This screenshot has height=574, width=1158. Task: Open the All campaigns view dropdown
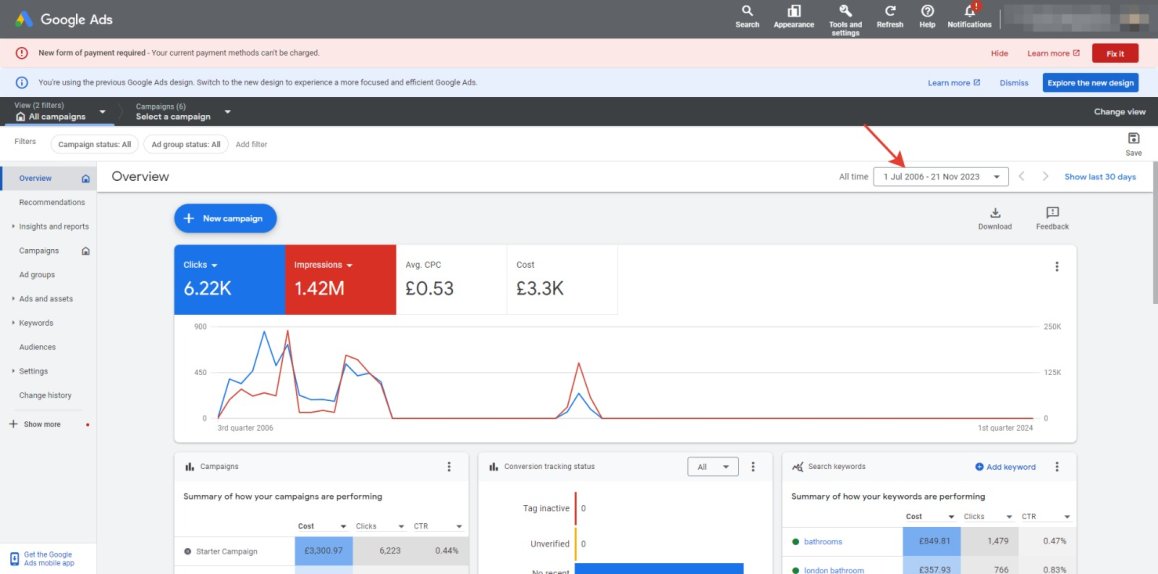tap(61, 112)
